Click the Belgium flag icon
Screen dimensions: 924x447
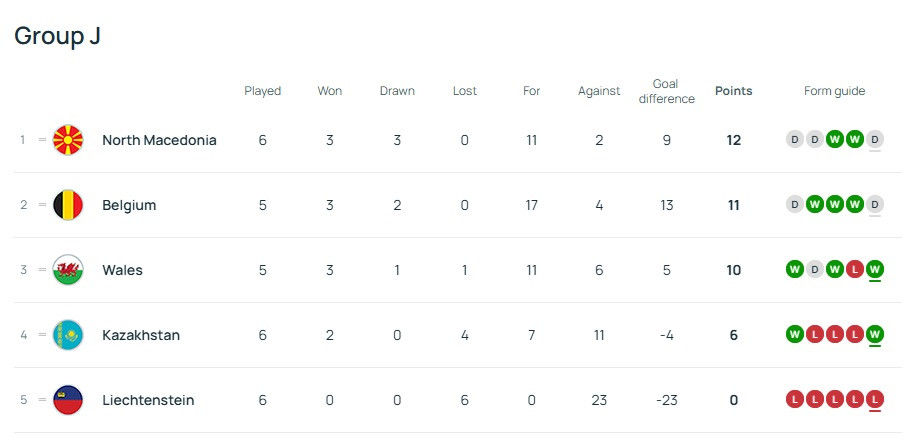coord(68,205)
